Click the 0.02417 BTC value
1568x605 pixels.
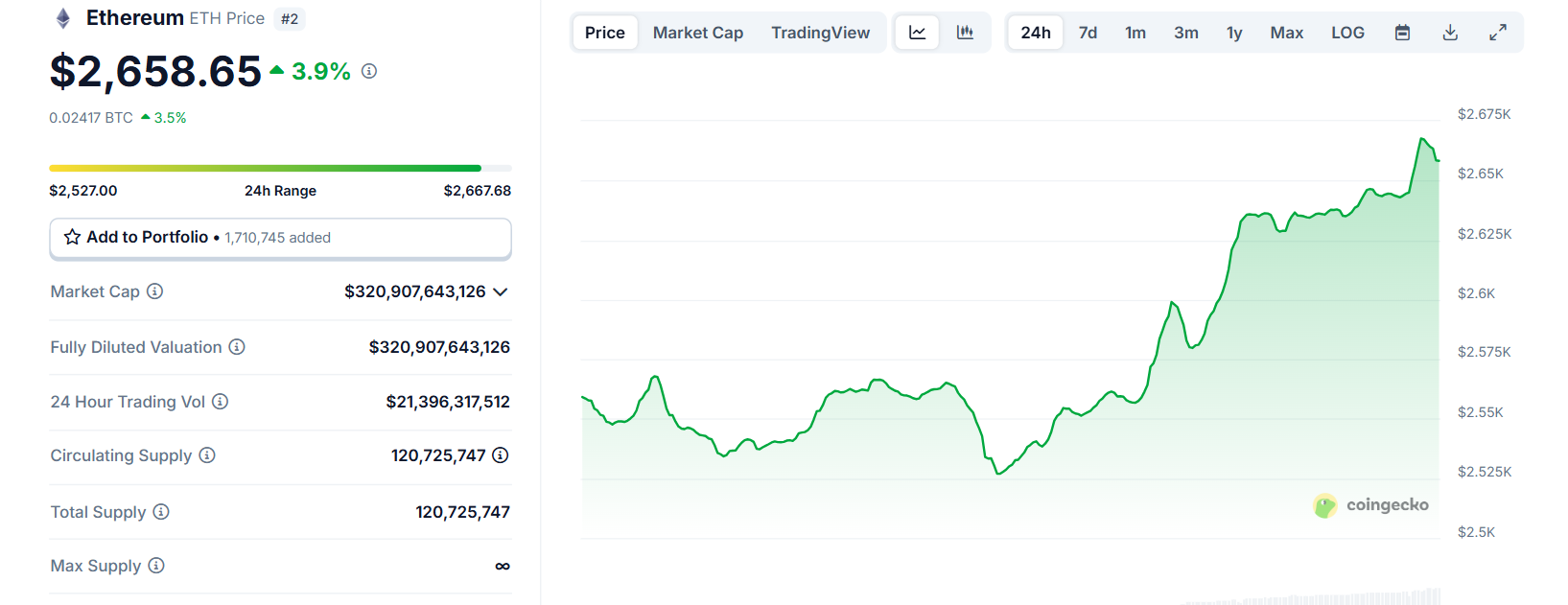[91, 118]
